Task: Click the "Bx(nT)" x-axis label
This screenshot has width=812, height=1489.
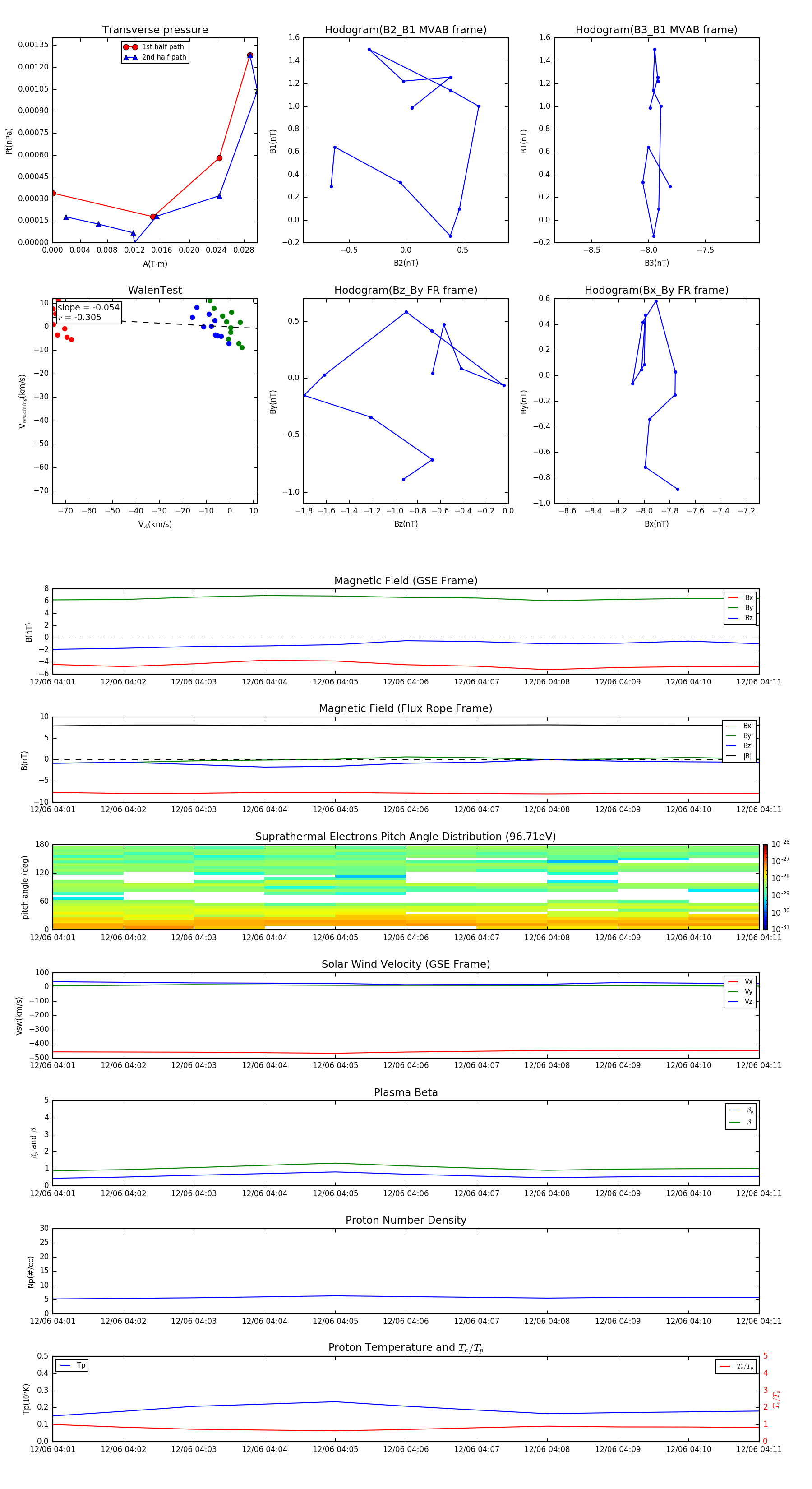Action: 656,524
